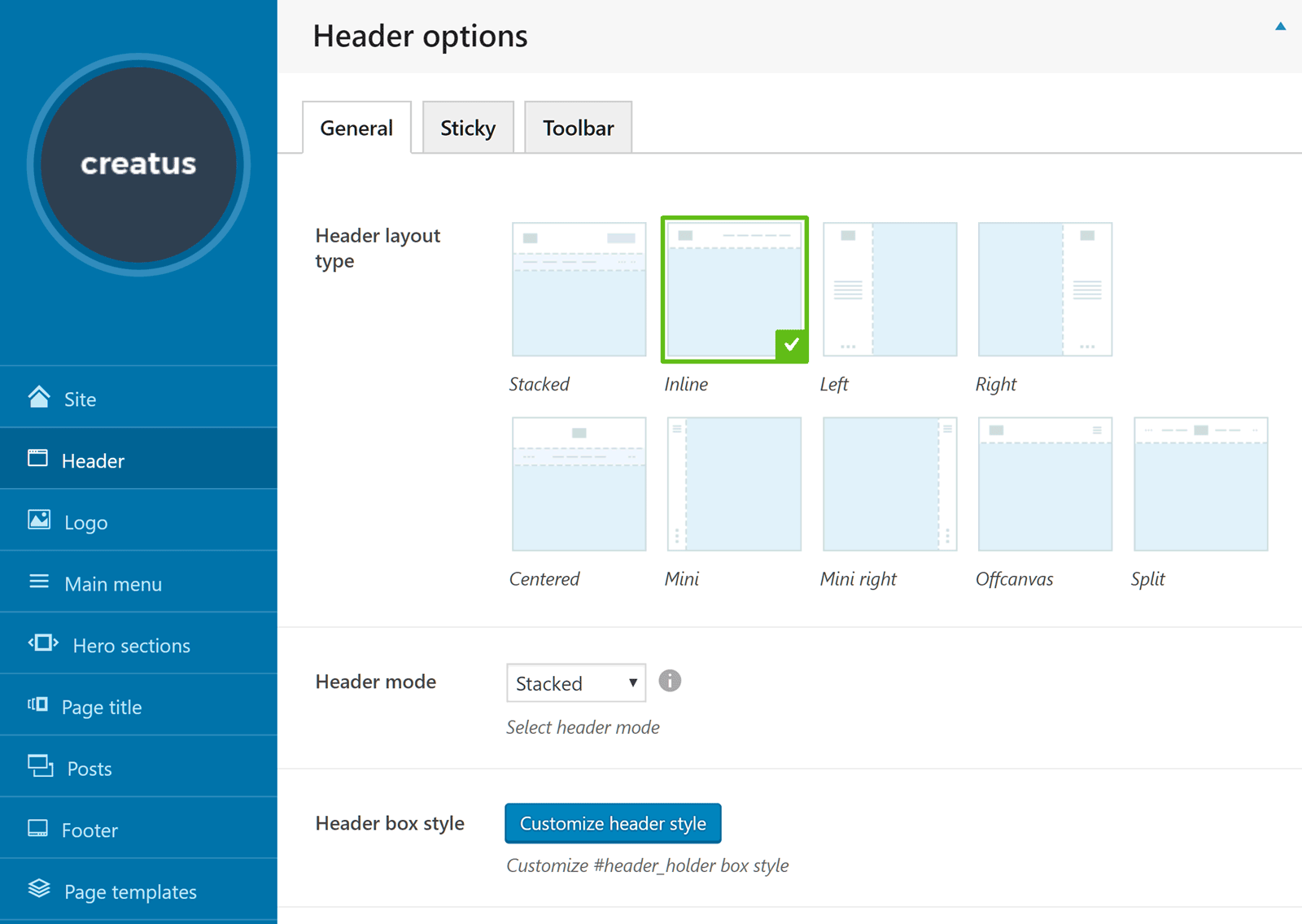Image resolution: width=1302 pixels, height=924 pixels.
Task: Collapse the Header options panel arrow
Action: 1281,26
